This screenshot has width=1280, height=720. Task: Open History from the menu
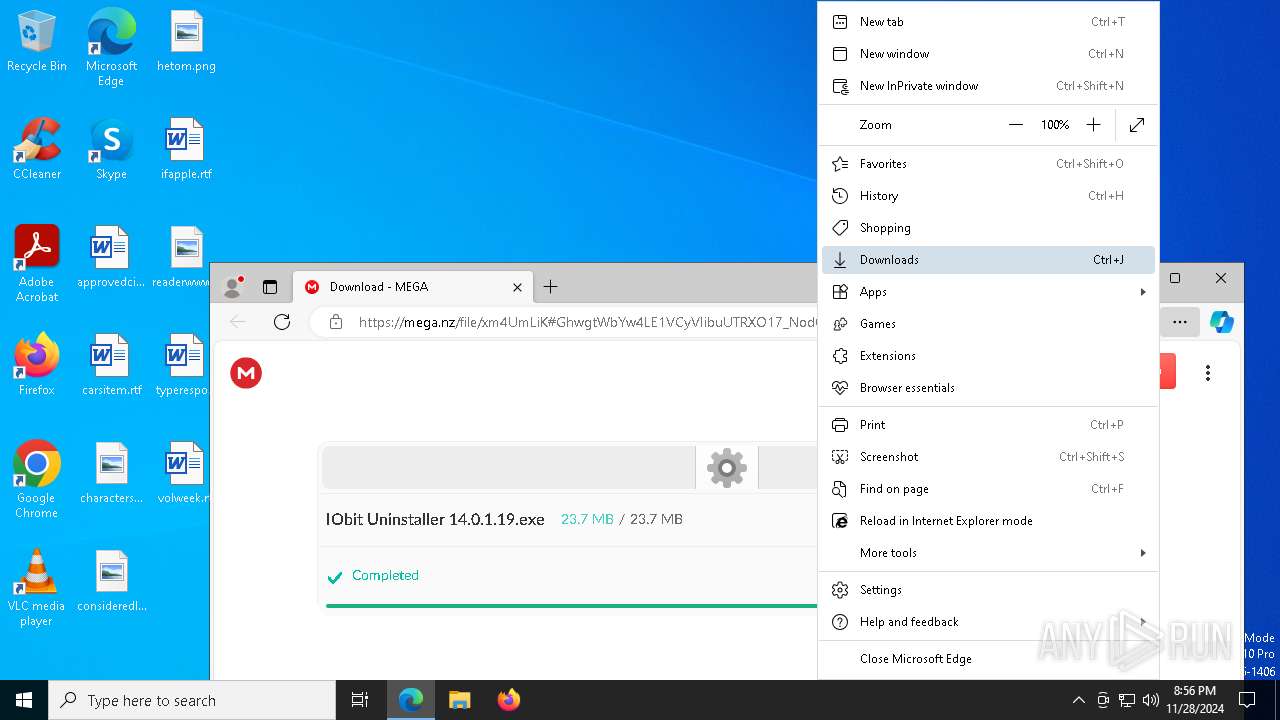(988, 196)
